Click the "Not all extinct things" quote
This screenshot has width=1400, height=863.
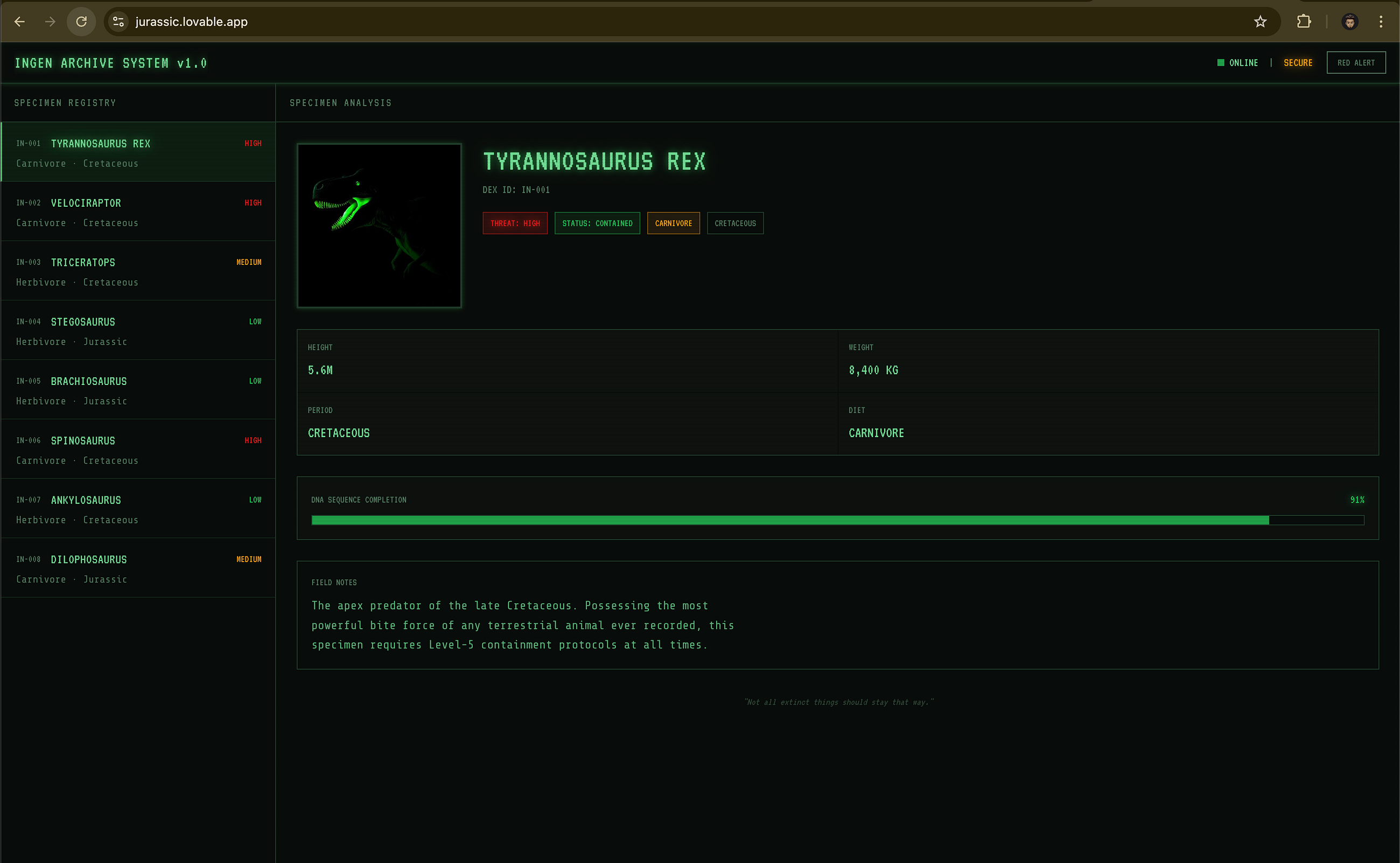(838, 701)
